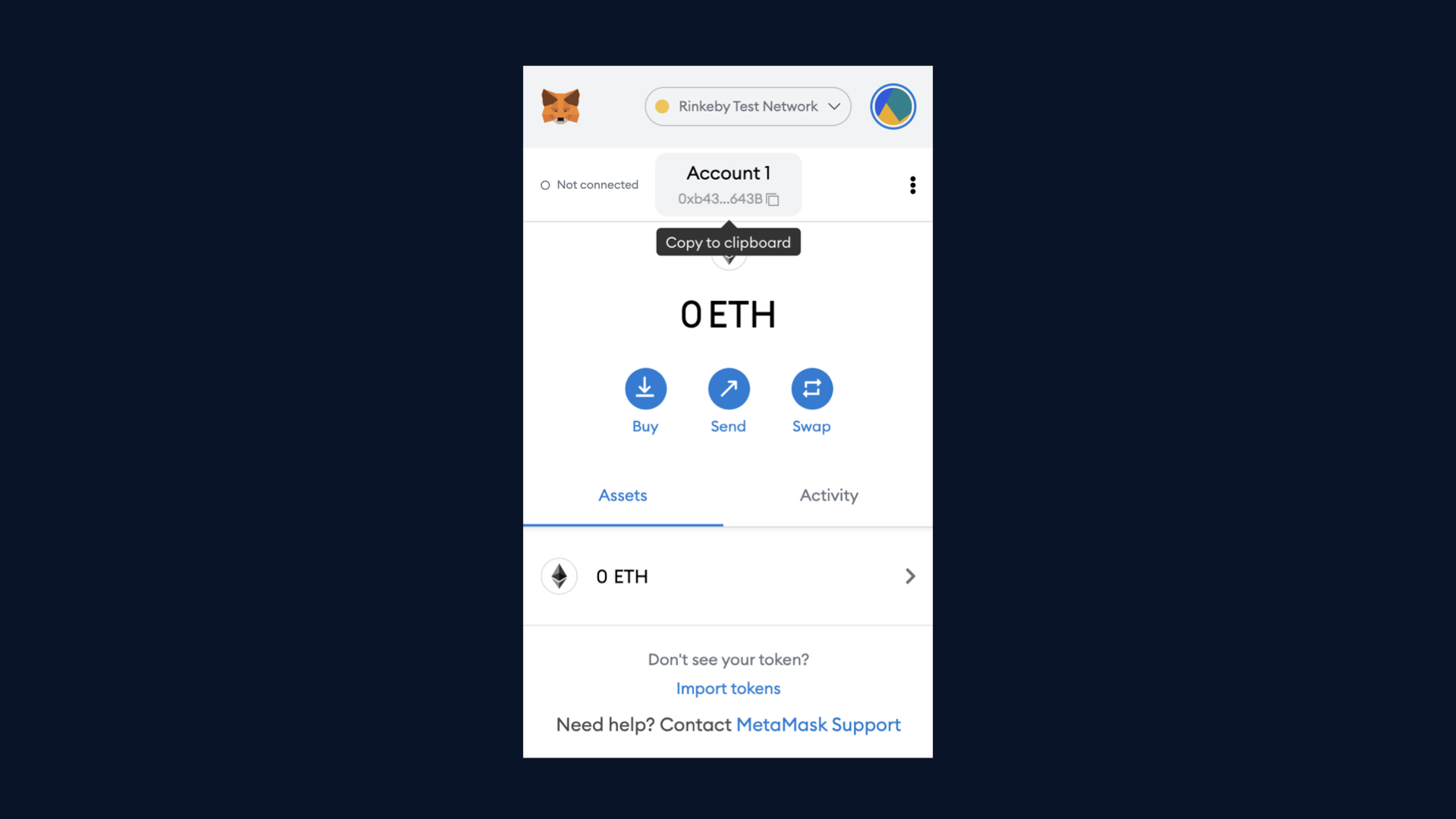This screenshot has height=819, width=1456.
Task: Click the Buy icon to purchase ETH
Action: pos(645,388)
